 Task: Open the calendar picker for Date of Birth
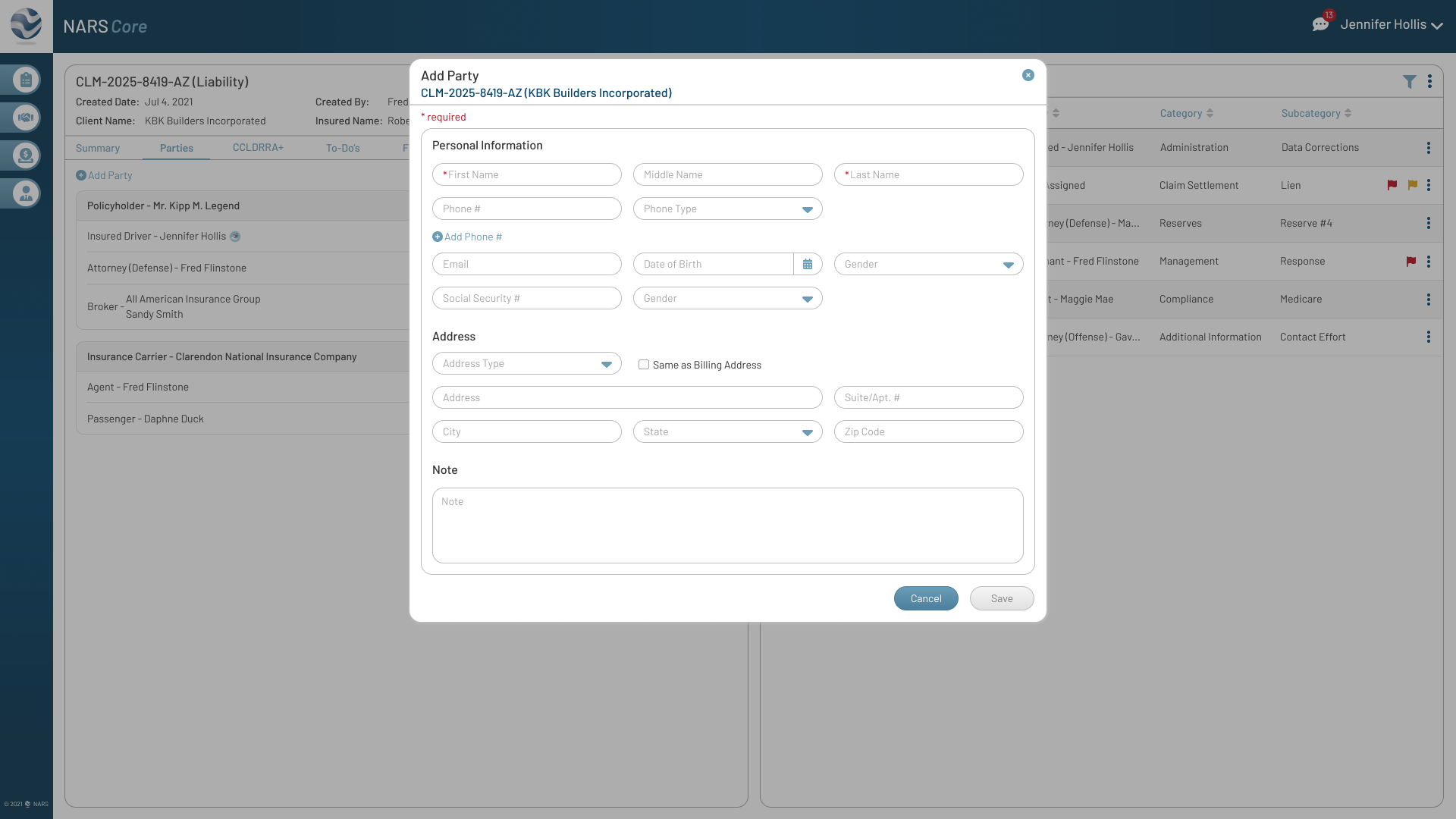point(807,264)
